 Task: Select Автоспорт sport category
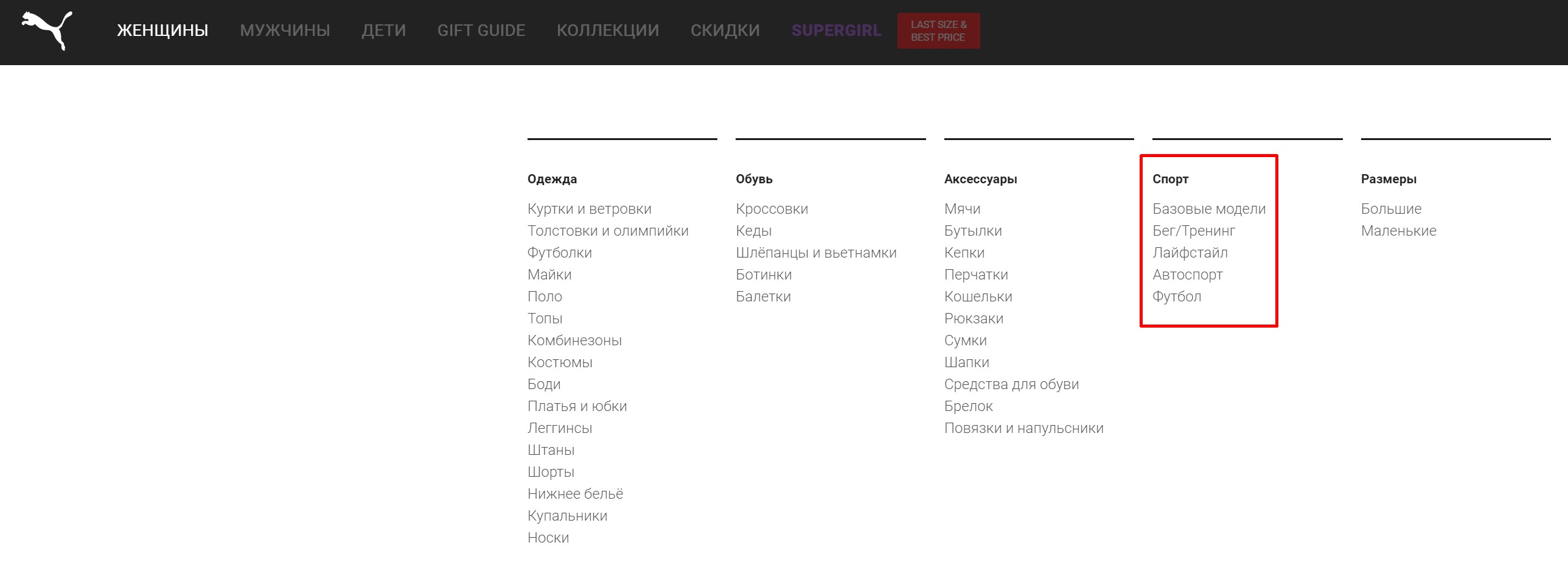point(1187,275)
